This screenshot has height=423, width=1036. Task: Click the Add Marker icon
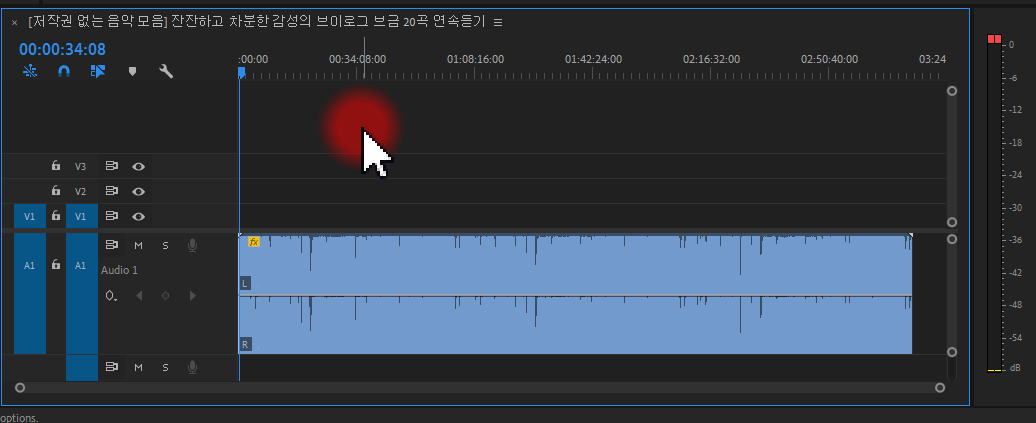coord(132,71)
